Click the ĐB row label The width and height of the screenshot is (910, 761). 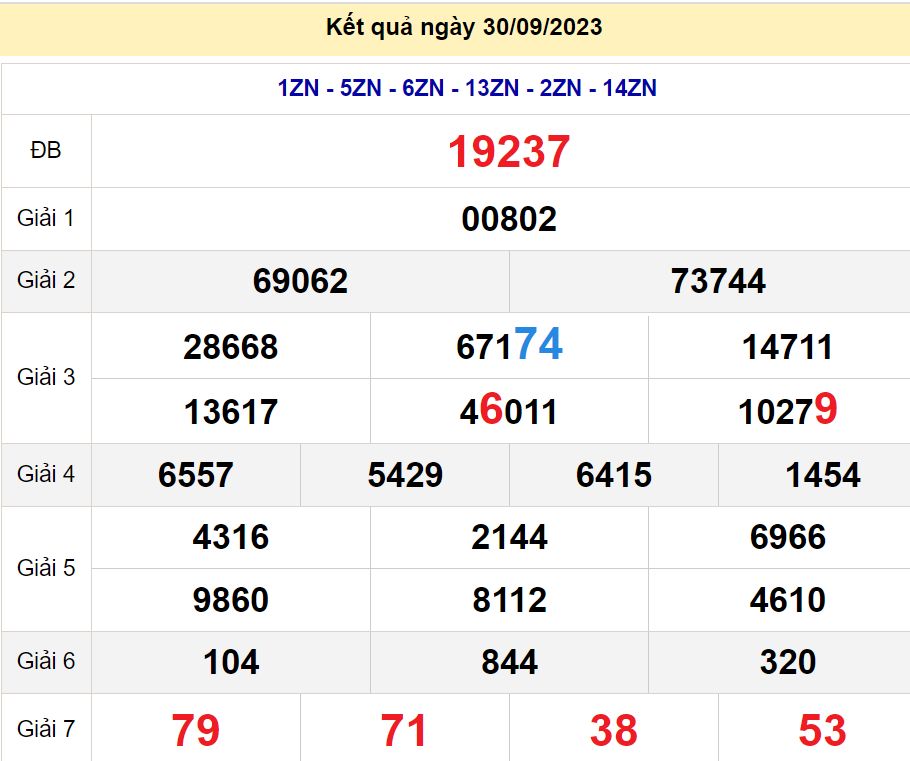[46, 151]
